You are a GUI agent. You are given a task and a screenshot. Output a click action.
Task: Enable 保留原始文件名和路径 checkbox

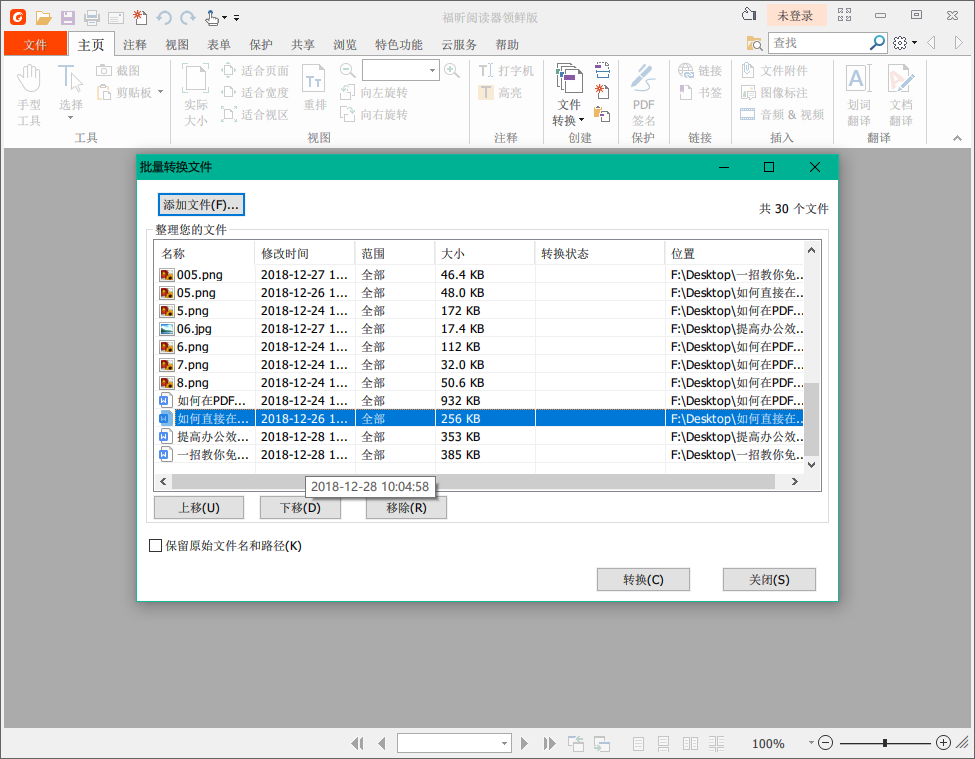[x=155, y=546]
